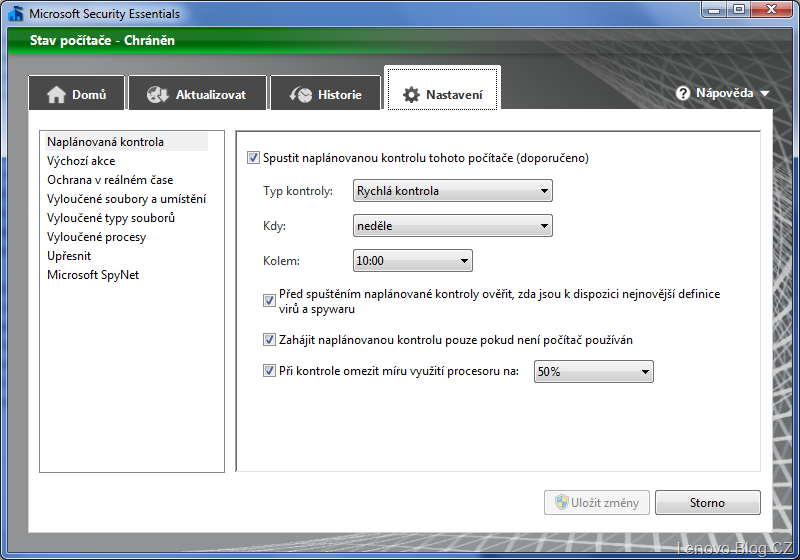The width and height of the screenshot is (800, 560).
Task: Click the clock icon on Historie tab
Action: 300,95
